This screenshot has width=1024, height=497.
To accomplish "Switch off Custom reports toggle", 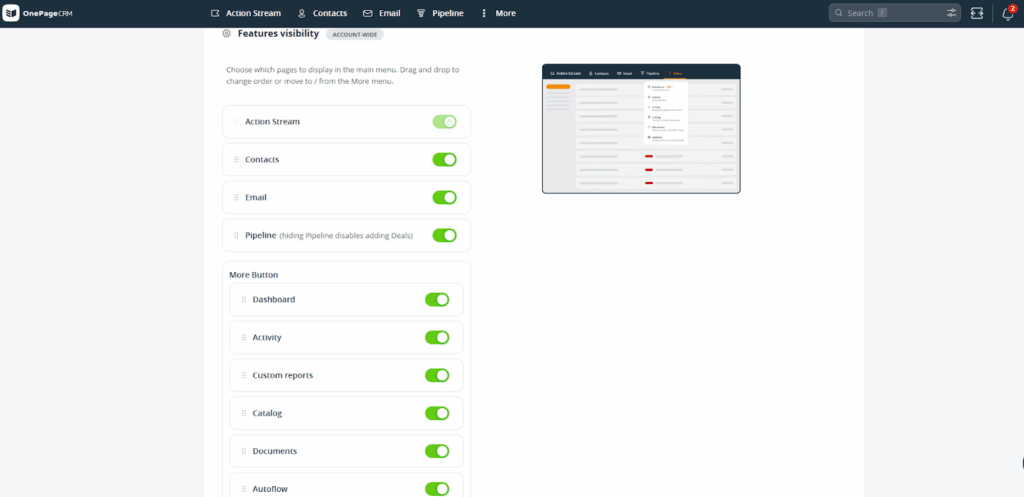I will coord(437,375).
